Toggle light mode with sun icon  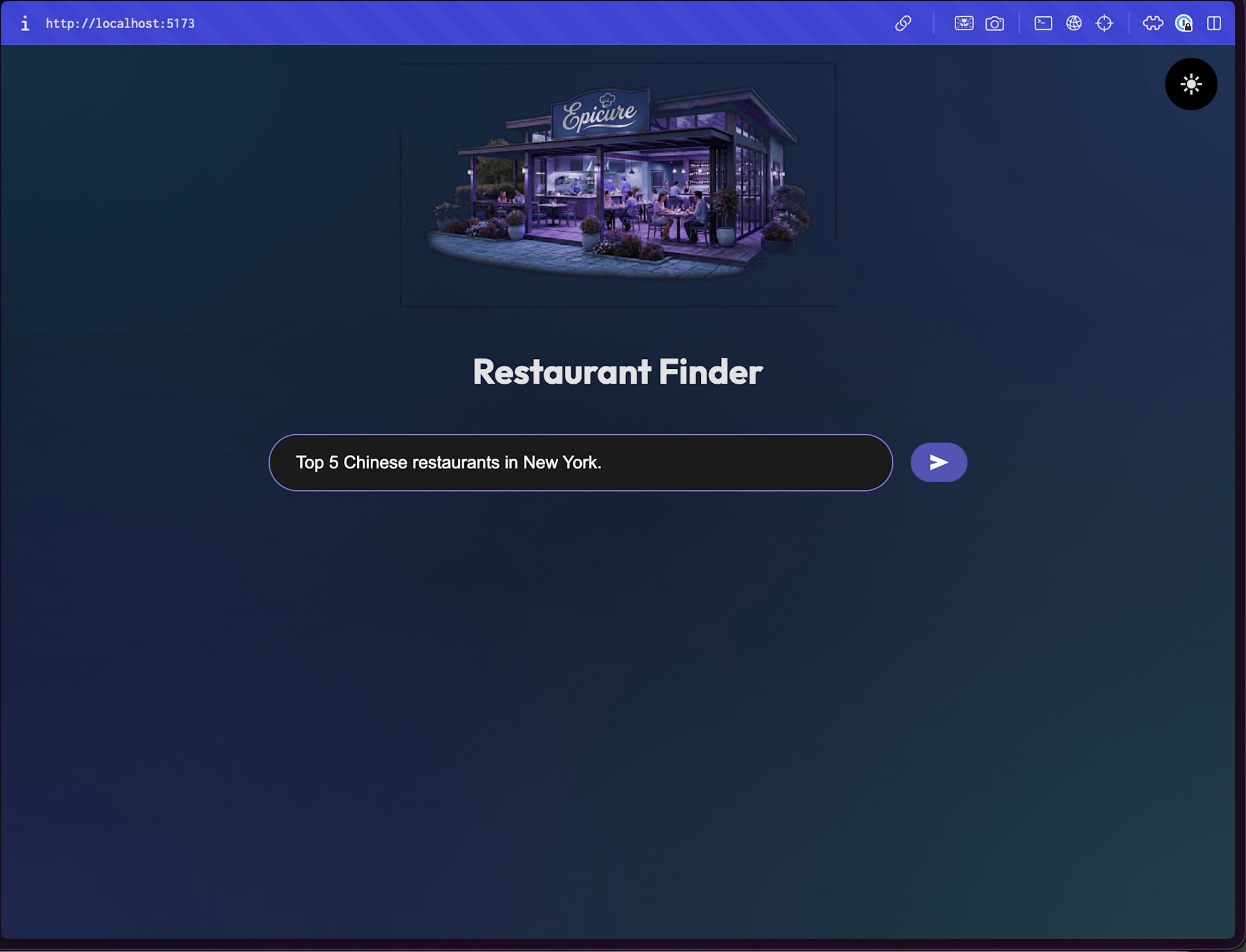tap(1191, 84)
